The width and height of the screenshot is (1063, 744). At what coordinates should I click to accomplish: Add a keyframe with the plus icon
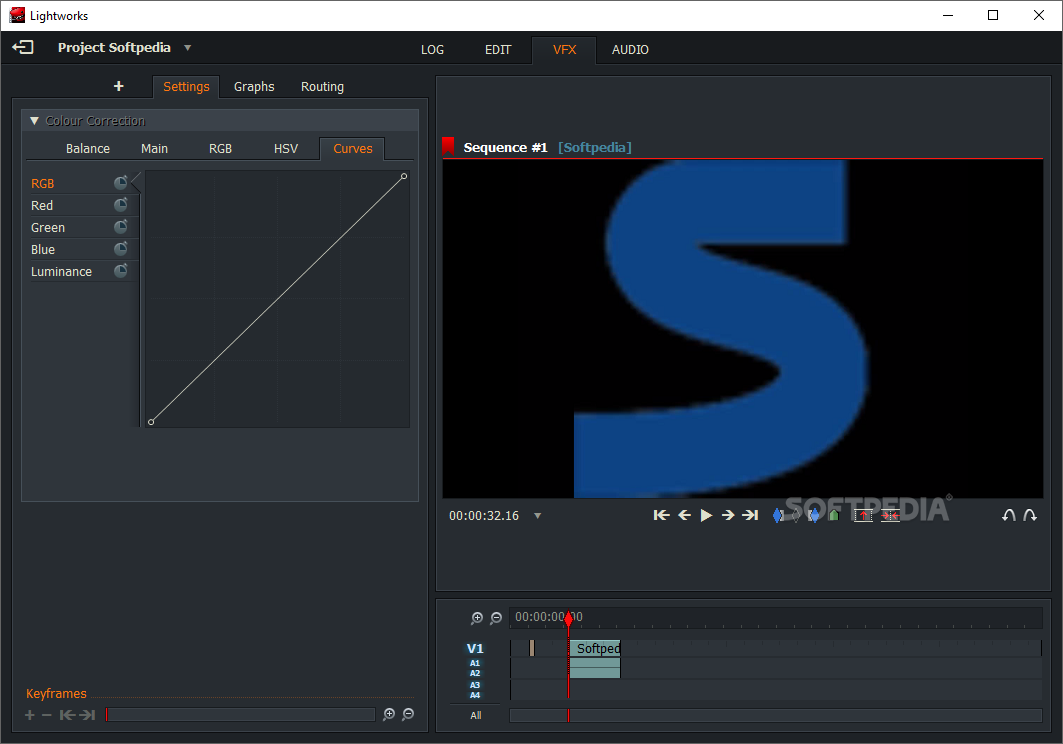tap(30, 715)
